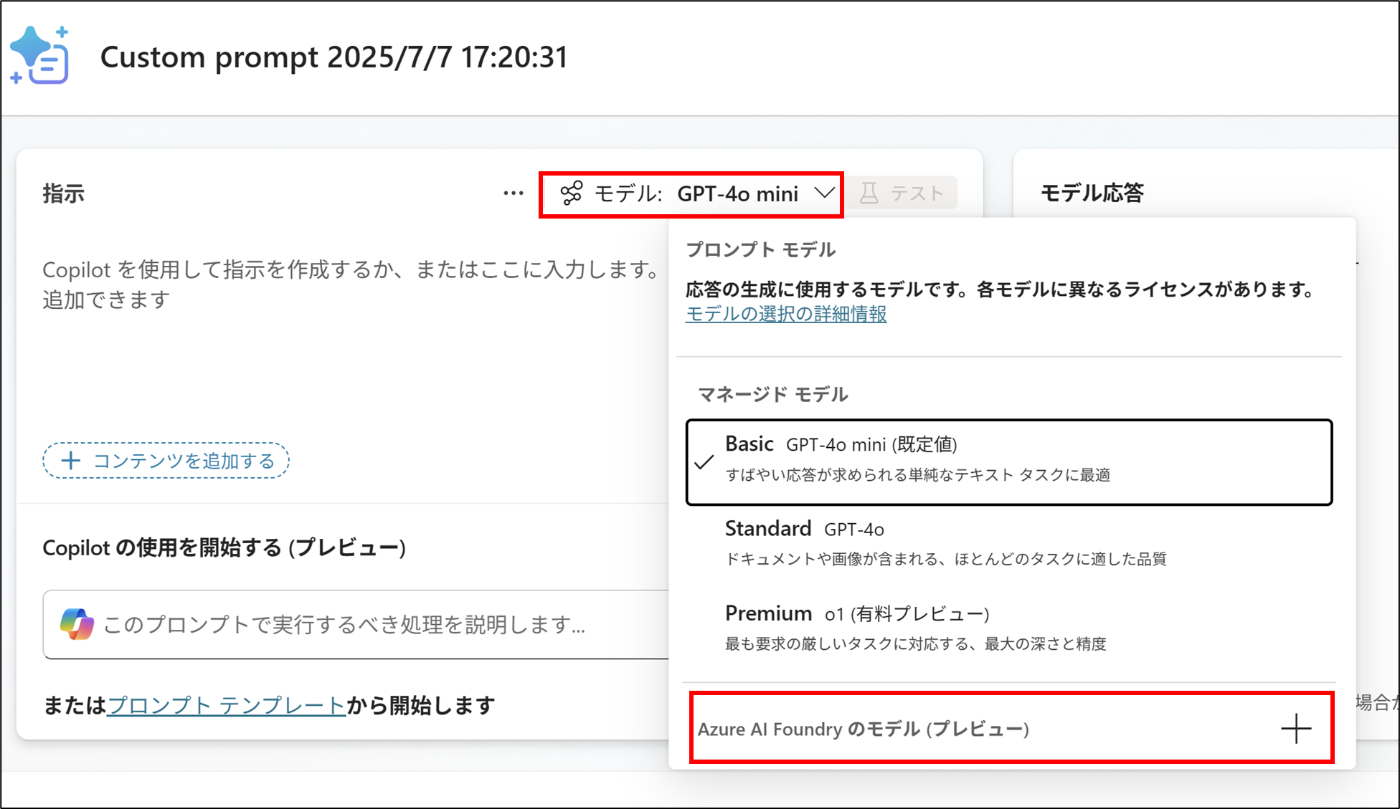Image resolution: width=1400 pixels, height=809 pixels.
Task: Click the テスト button
Action: tap(901, 194)
